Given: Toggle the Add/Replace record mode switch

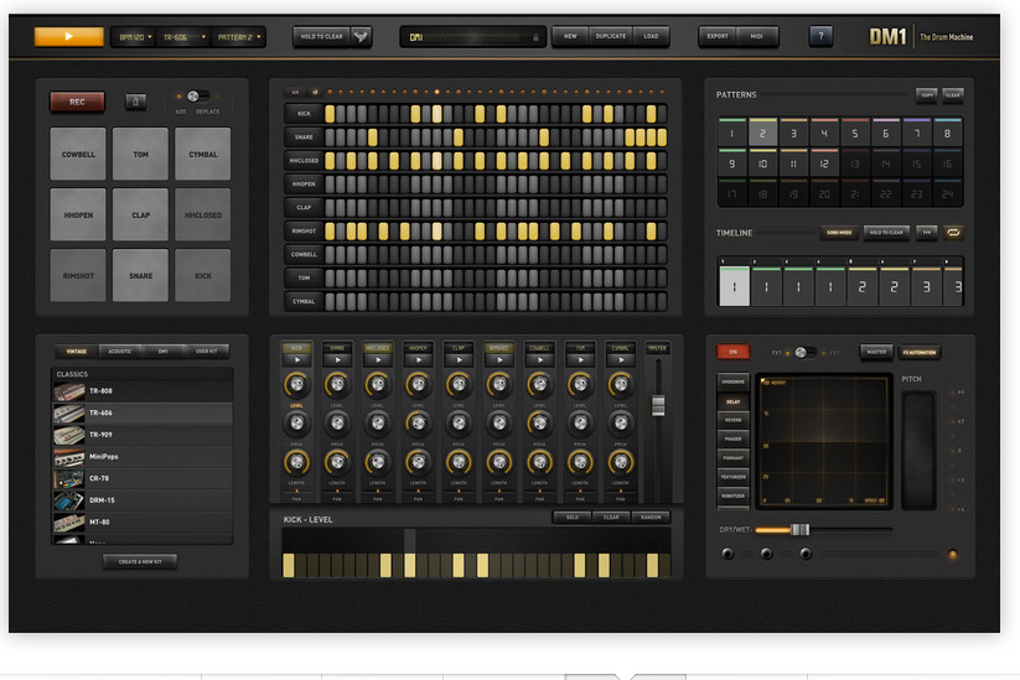Looking at the screenshot, I should click(197, 96).
